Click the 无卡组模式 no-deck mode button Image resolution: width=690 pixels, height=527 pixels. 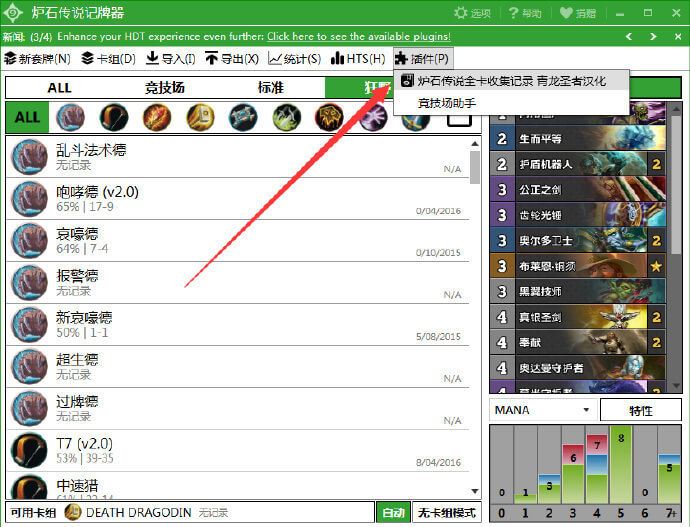pos(447,512)
